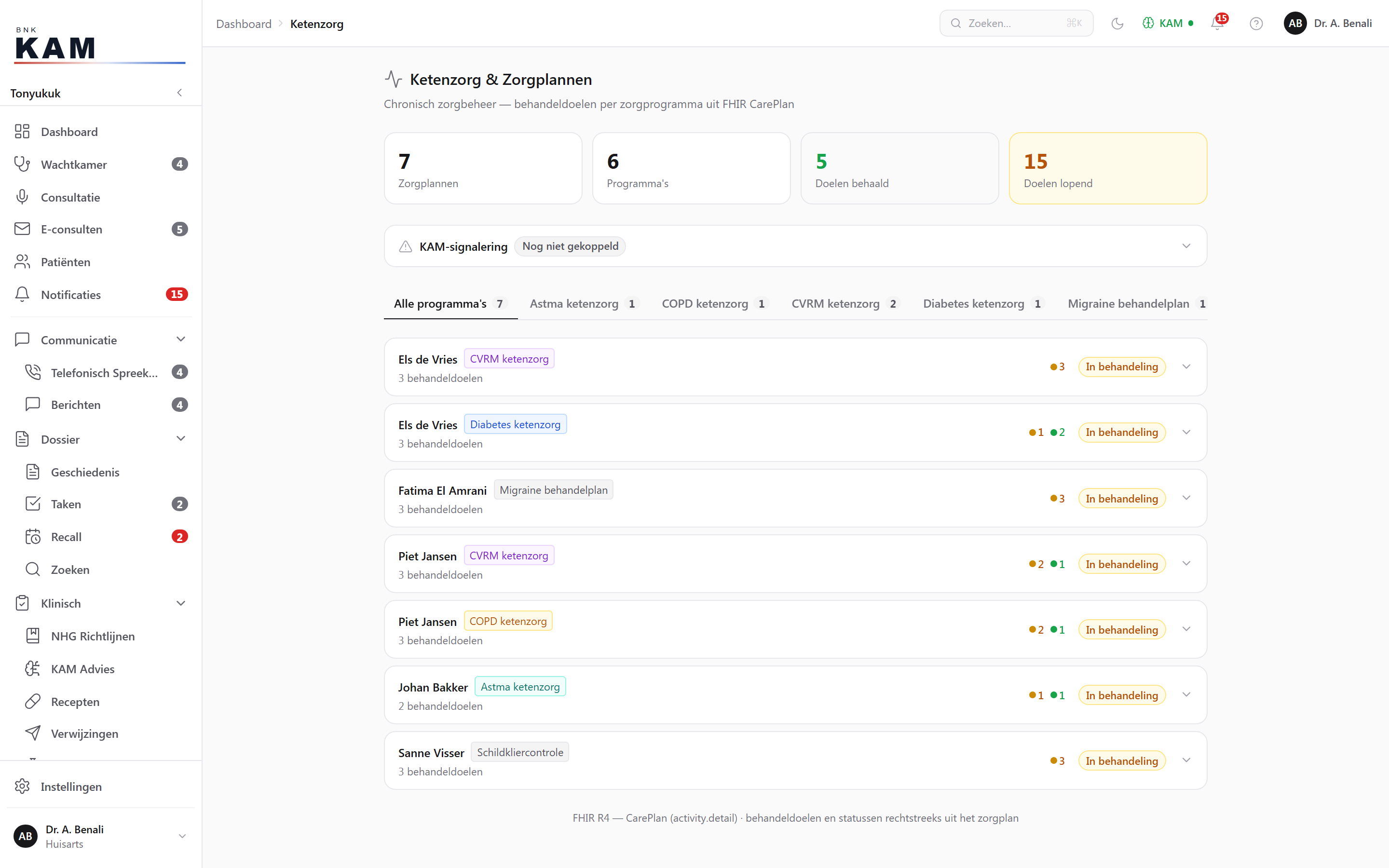The image size is (1389, 868).
Task: Select the Alle programma's tab
Action: (450, 304)
